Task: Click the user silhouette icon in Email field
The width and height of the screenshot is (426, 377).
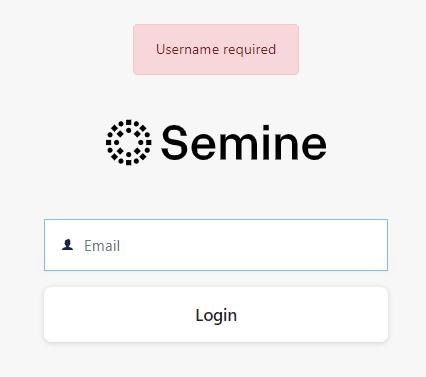Action: point(68,245)
